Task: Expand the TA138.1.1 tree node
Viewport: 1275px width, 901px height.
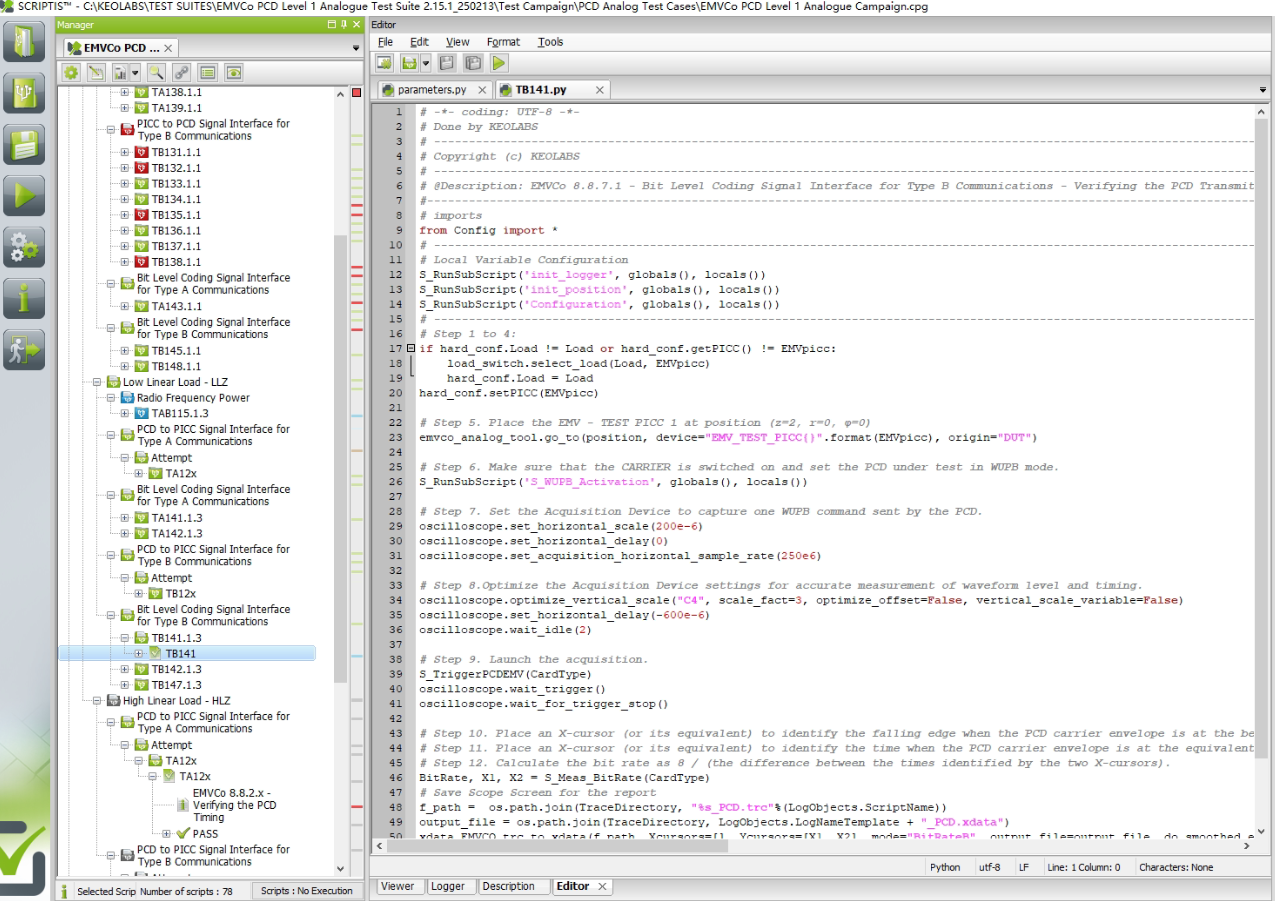Action: pyautogui.click(x=125, y=92)
